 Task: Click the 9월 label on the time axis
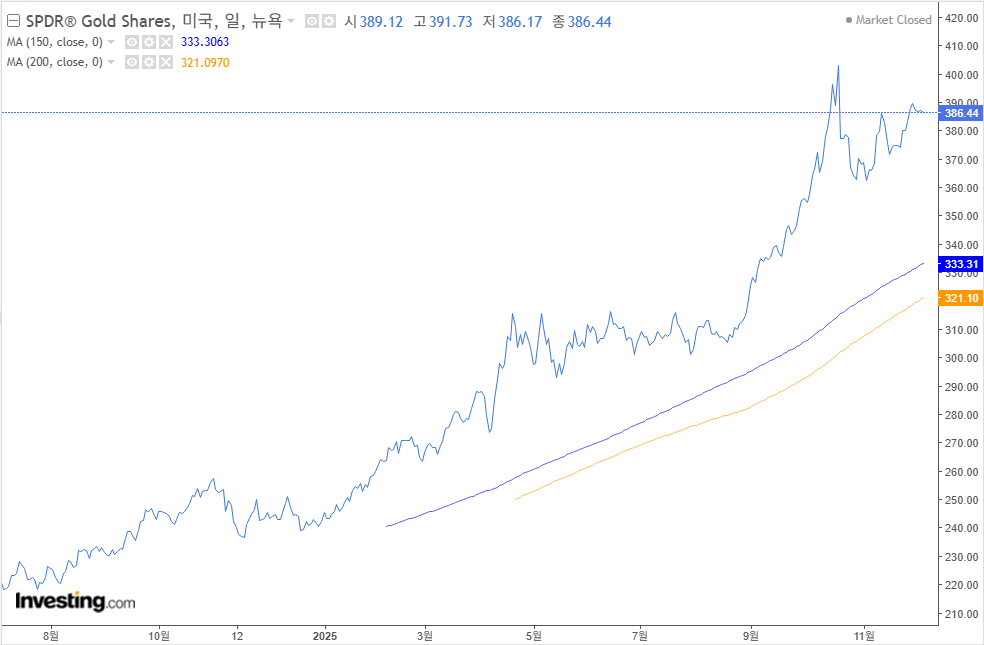pos(751,636)
